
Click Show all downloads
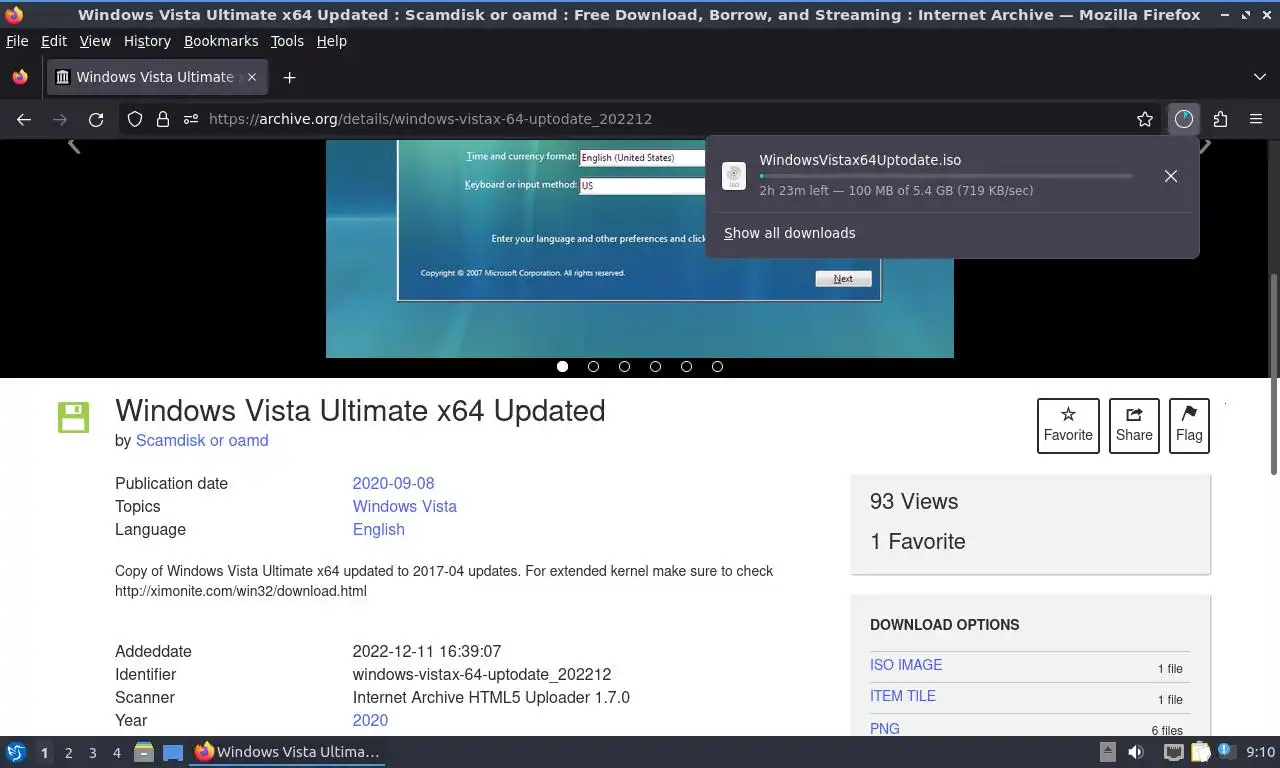click(790, 233)
